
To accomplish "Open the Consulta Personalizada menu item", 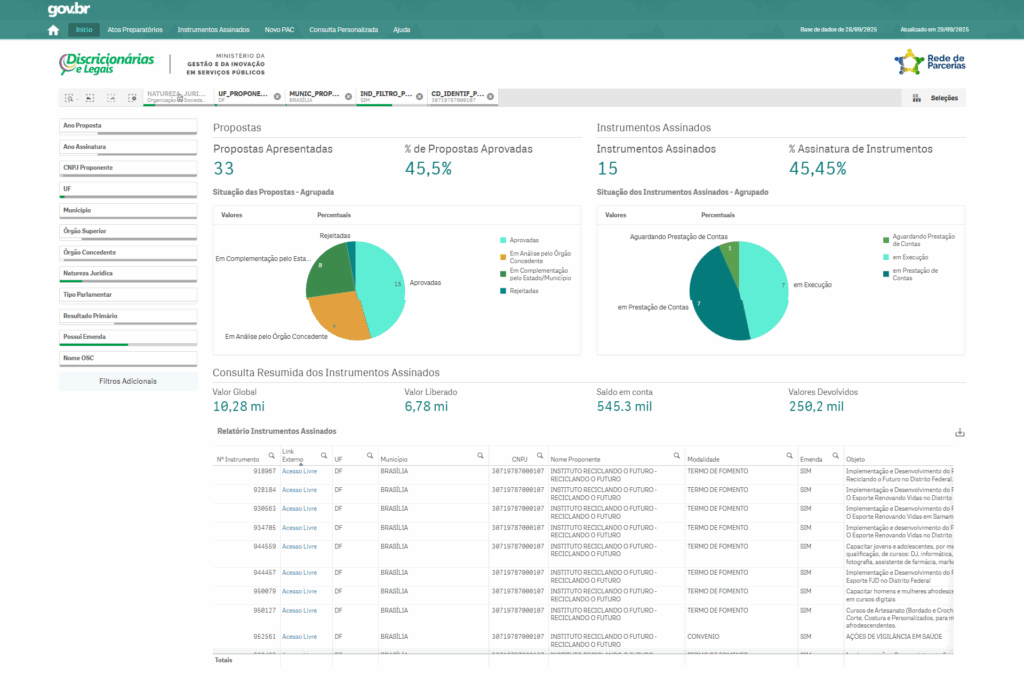I will 344,30.
